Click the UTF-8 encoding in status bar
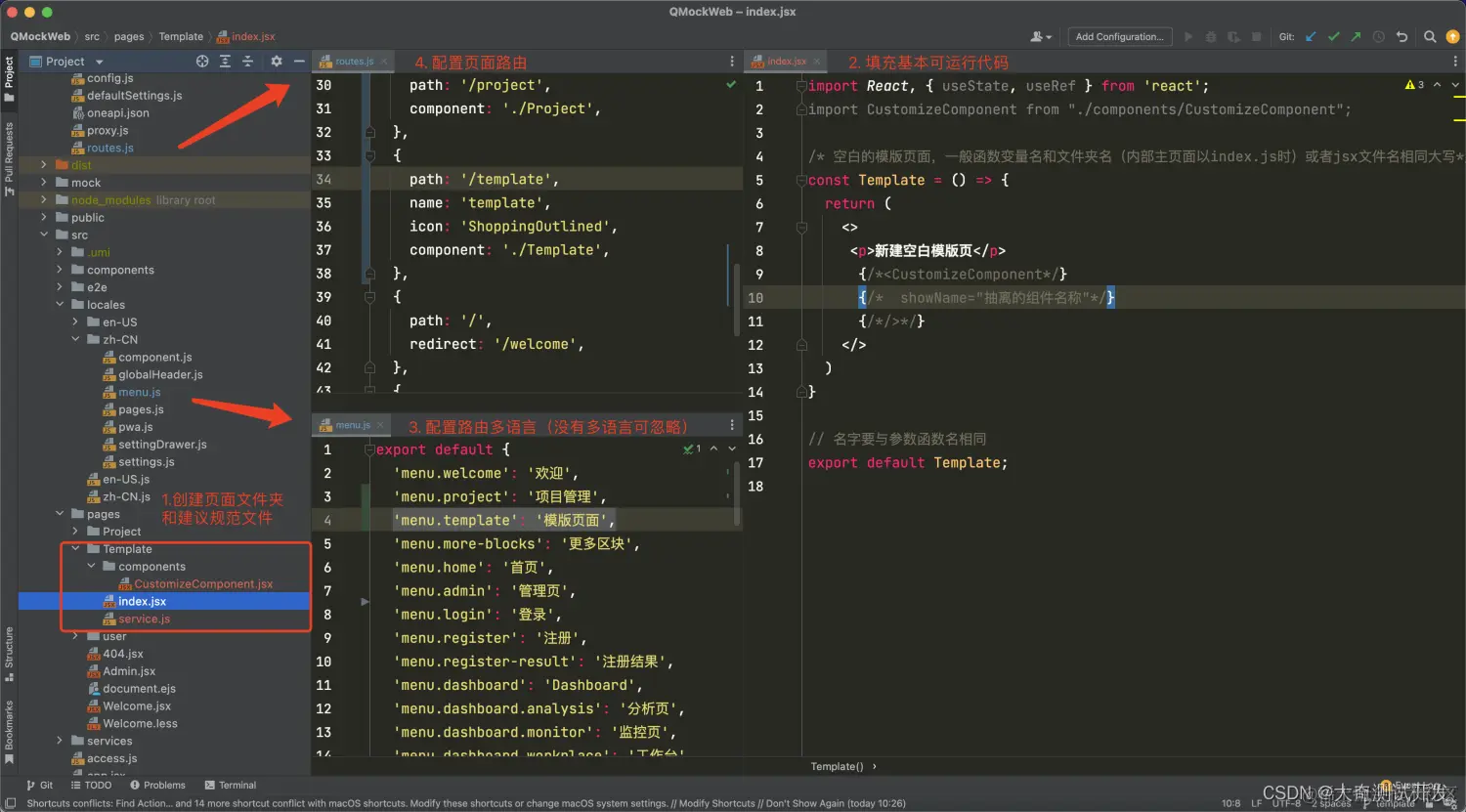This screenshot has width=1466, height=812. coord(1286,803)
